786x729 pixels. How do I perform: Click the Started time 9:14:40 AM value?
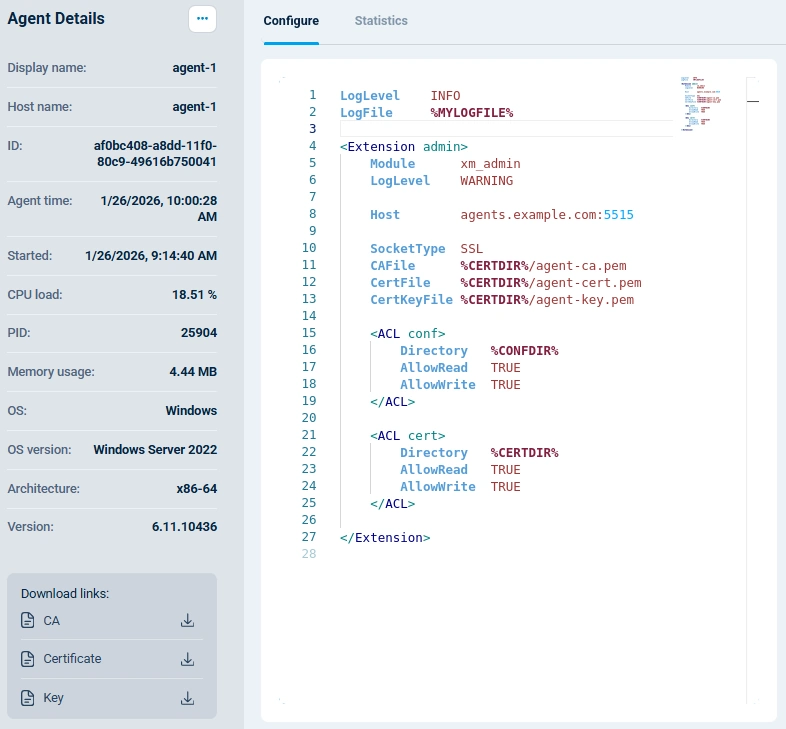tap(151, 256)
